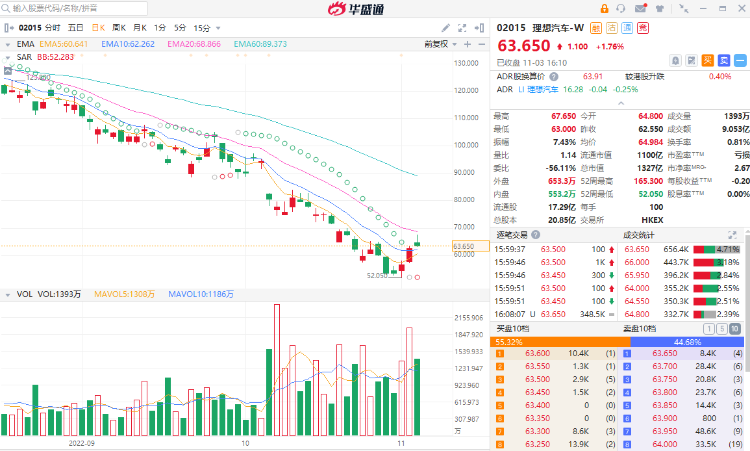750x451 pixels.
Task: Click the 沽 short-sell badge
Action: (x=611, y=28)
